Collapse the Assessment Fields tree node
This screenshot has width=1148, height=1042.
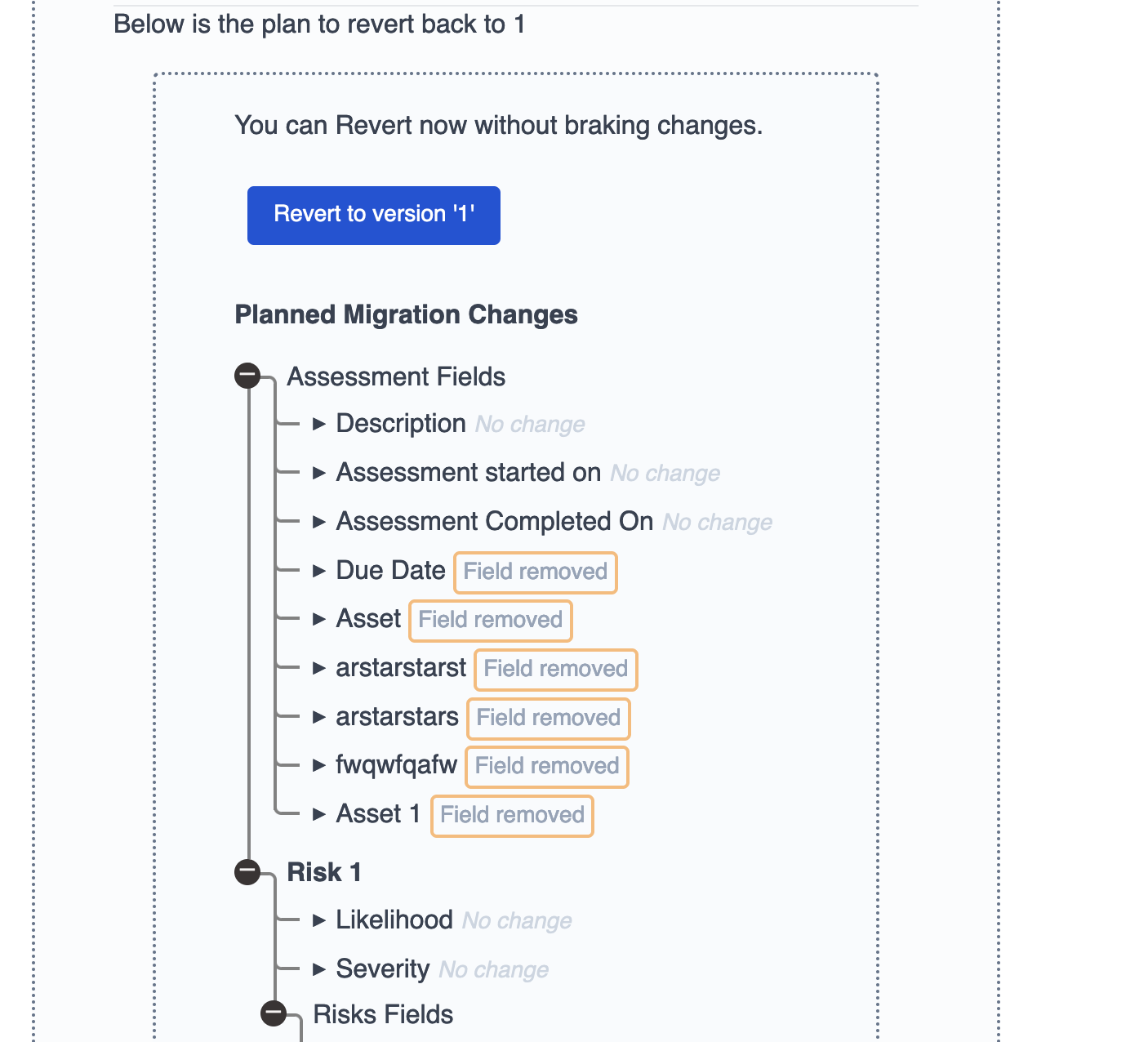pyautogui.click(x=247, y=376)
